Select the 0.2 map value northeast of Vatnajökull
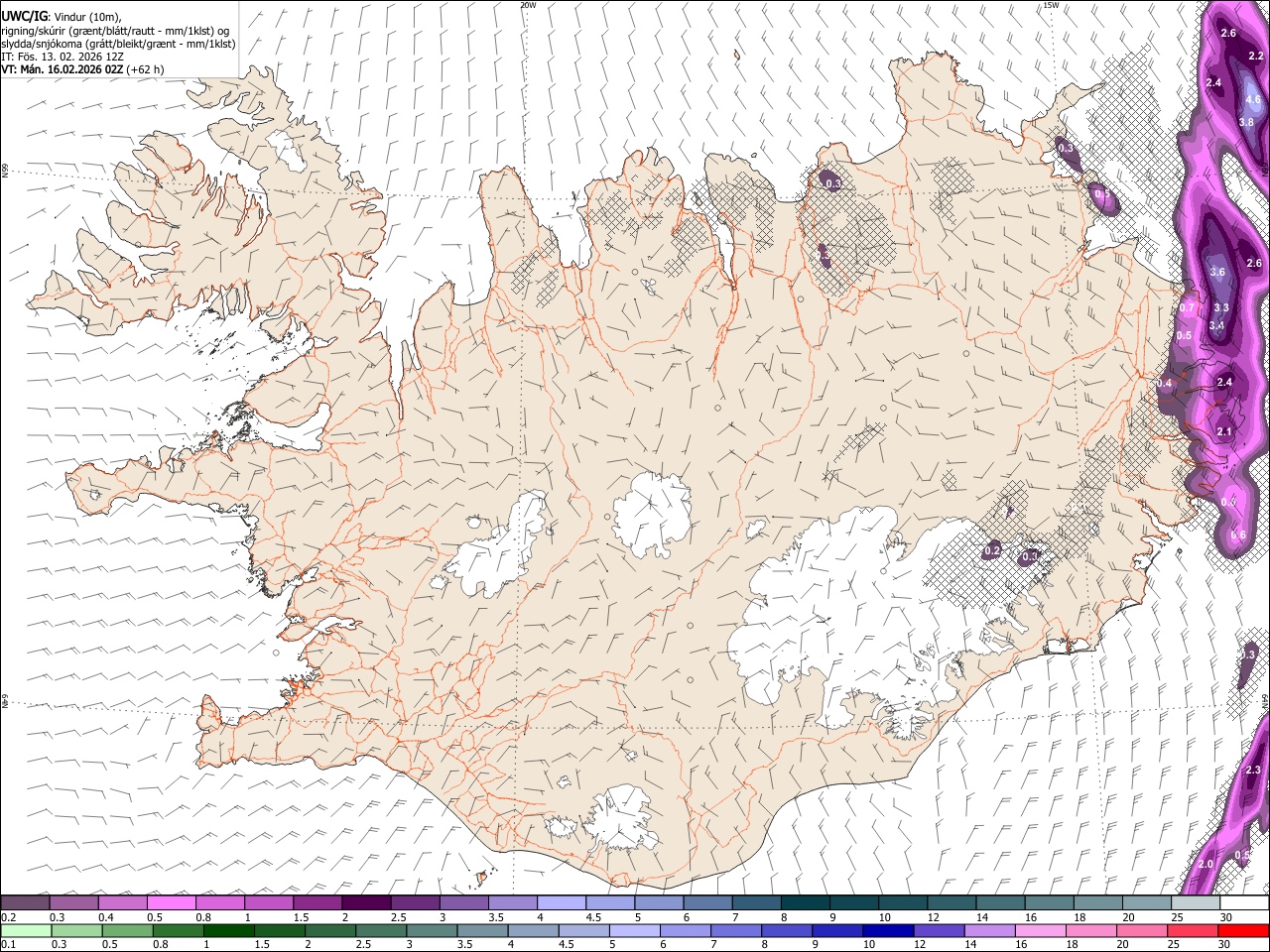The image size is (1270, 952). pyautogui.click(x=992, y=550)
